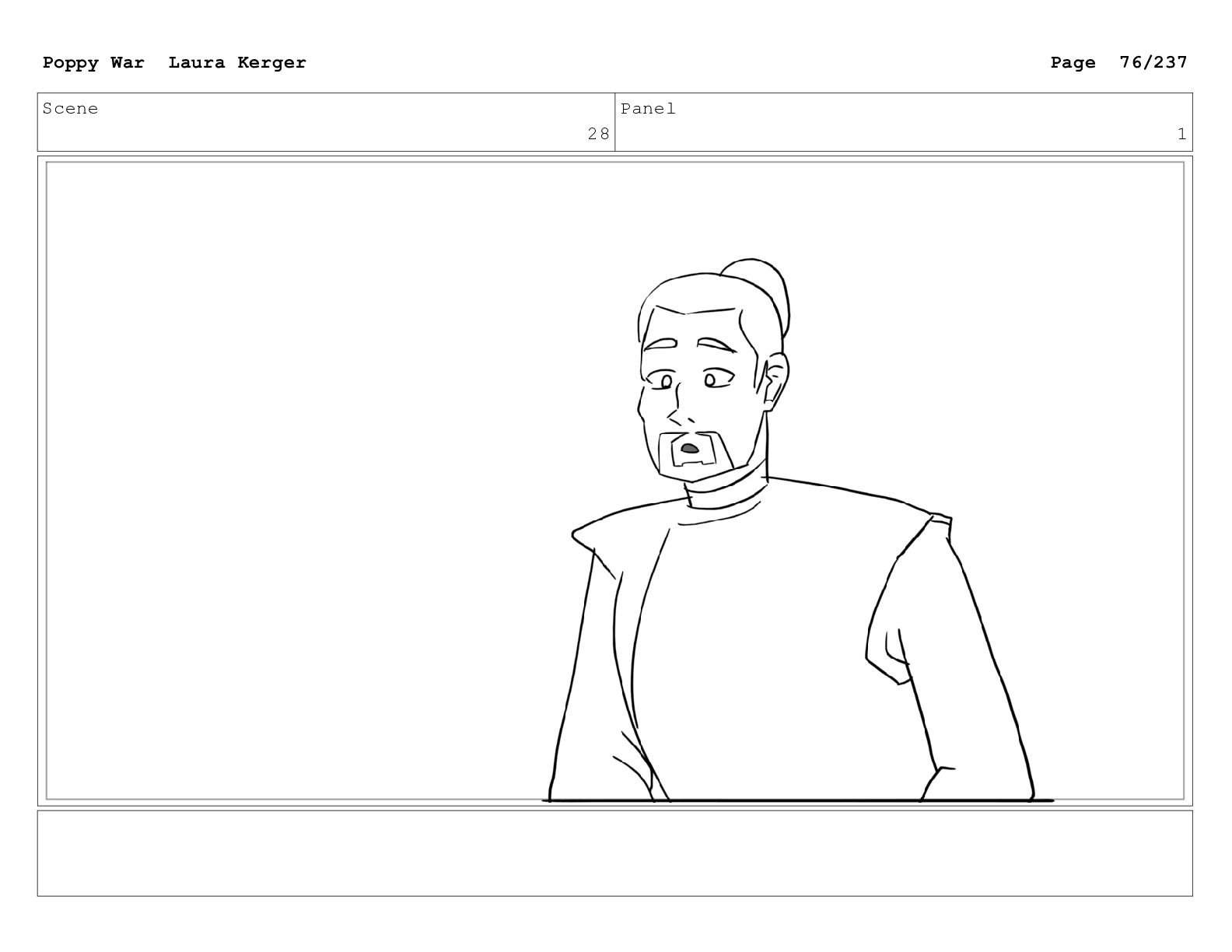Click the empty notes box below the panel

(614, 853)
